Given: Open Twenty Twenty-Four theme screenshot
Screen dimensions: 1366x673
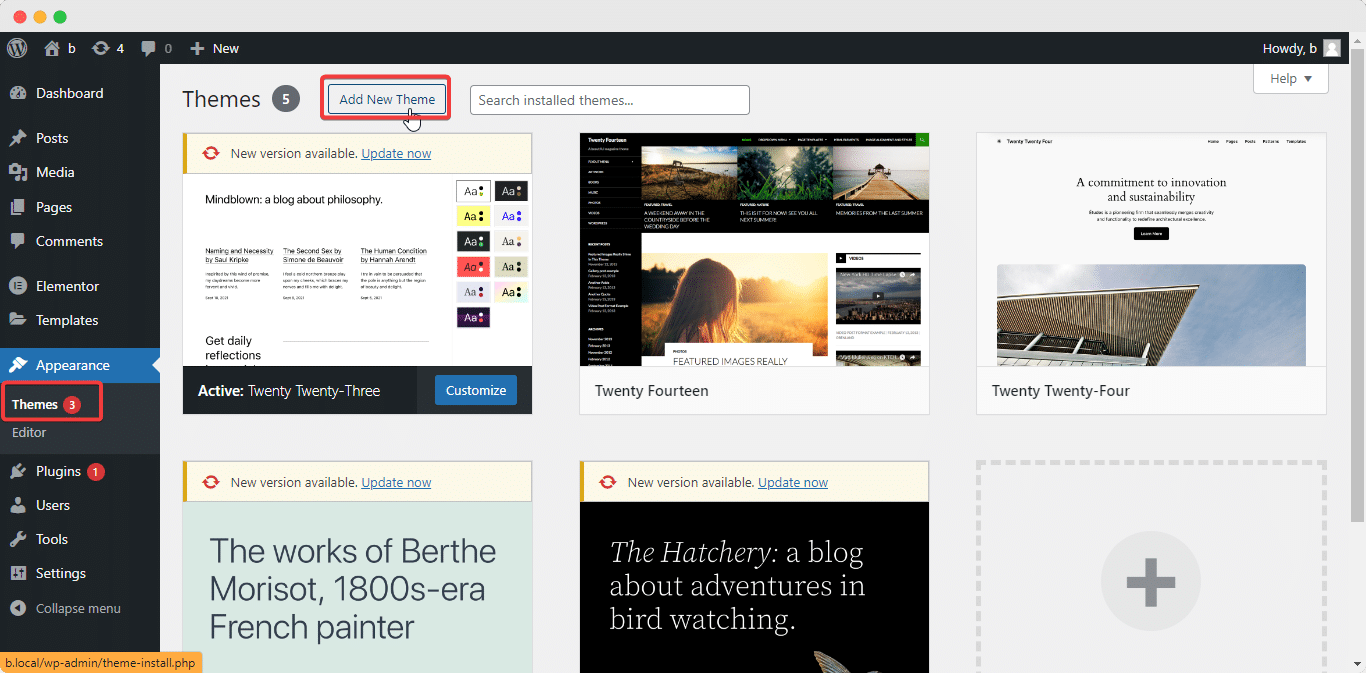Looking at the screenshot, I should click(1151, 249).
